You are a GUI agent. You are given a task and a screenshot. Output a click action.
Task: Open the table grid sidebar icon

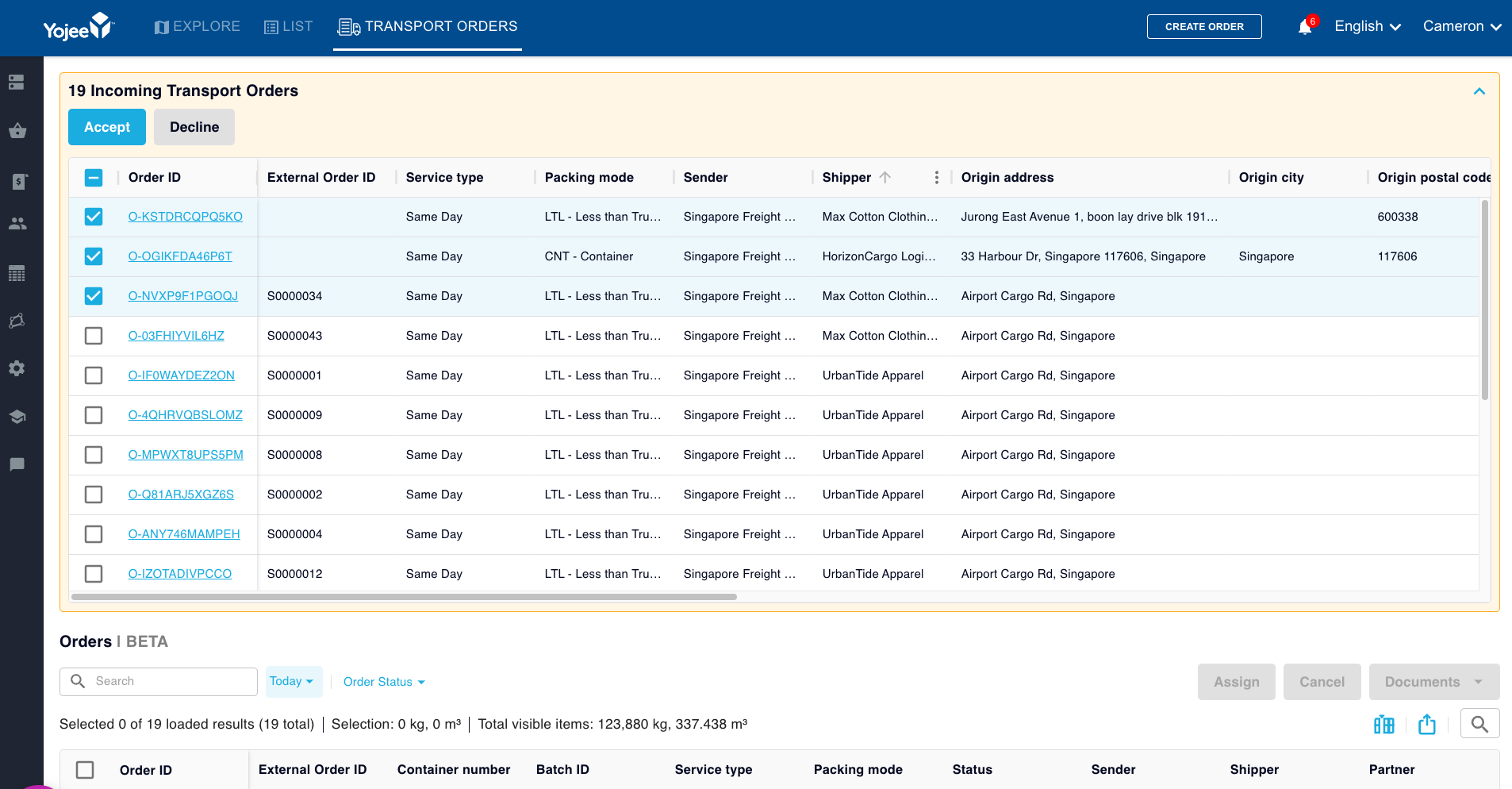(17, 274)
